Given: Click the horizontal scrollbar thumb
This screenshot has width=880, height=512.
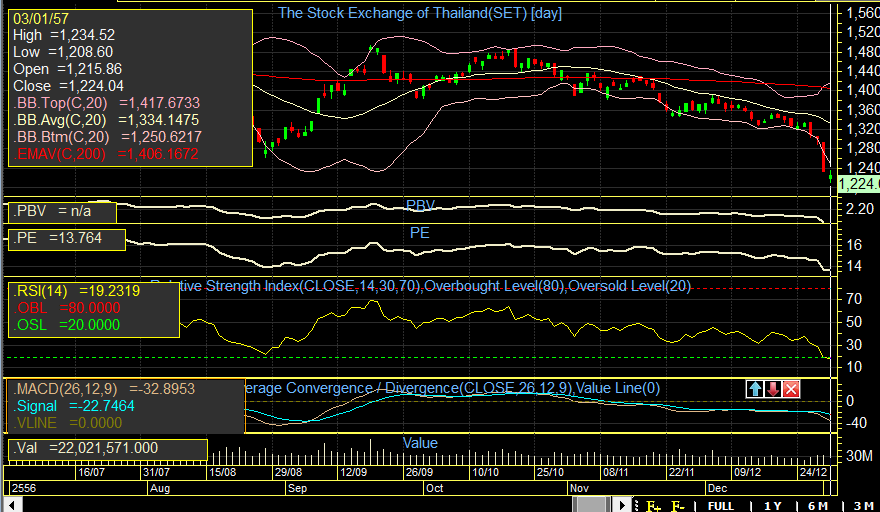Looking at the screenshot, I should (593, 505).
